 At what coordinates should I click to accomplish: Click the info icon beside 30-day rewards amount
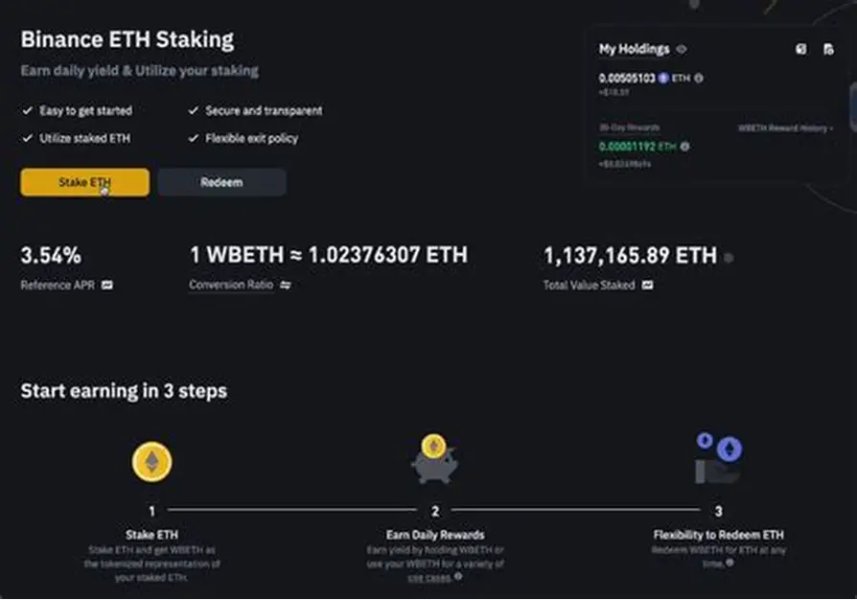pos(685,146)
